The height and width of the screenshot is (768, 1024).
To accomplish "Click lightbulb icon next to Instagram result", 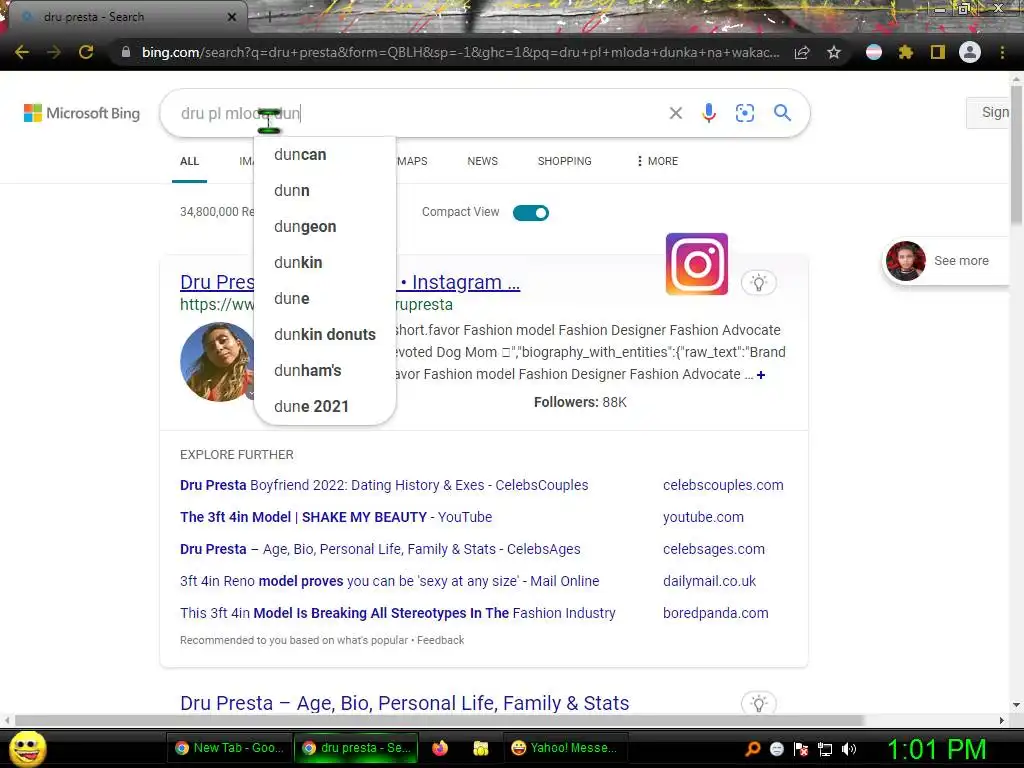I will tap(758, 283).
